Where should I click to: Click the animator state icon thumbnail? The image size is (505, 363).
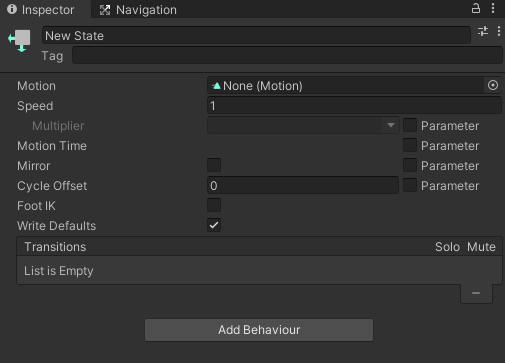pyautogui.click(x=20, y=40)
